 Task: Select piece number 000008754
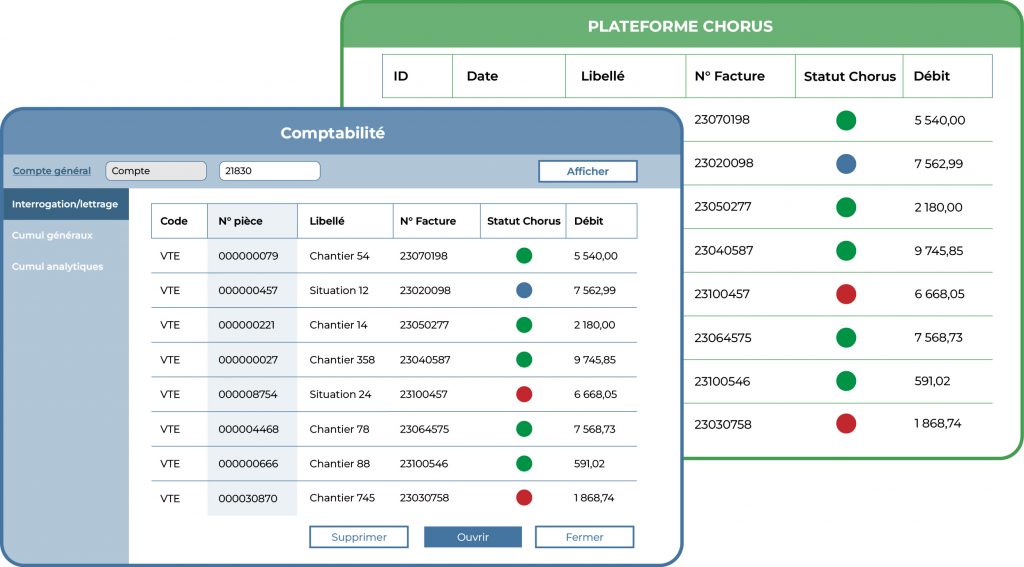[248, 395]
